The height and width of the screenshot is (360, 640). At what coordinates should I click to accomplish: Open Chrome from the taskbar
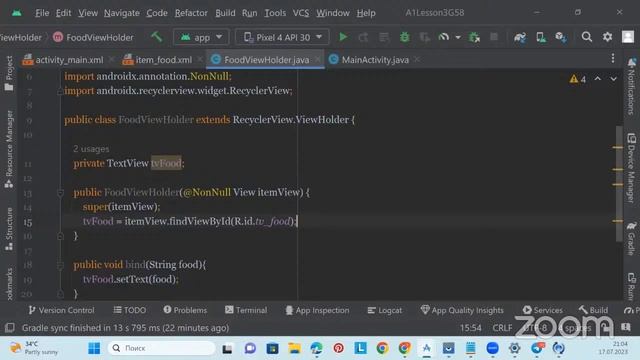pyautogui.click(x=382, y=348)
